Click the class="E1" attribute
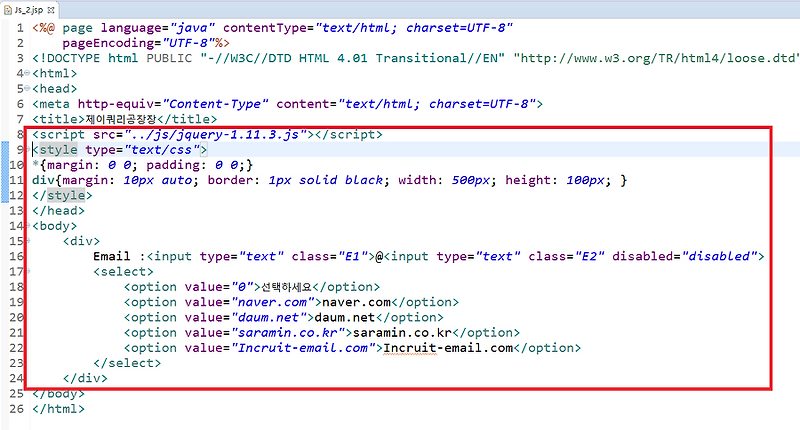Viewport: 800px width, 430px height. [x=330, y=257]
